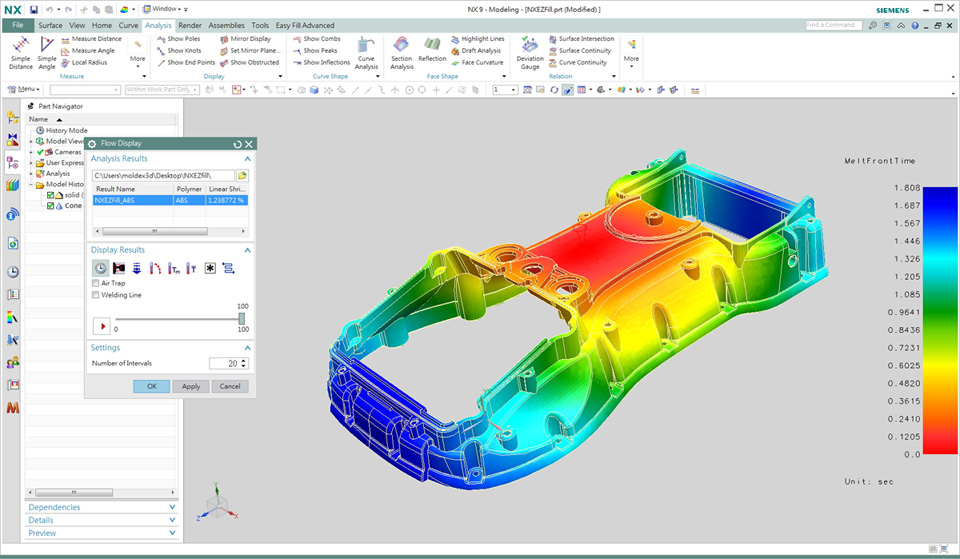
Task: Open the Easy Fill Advanced tab
Action: 305,25
